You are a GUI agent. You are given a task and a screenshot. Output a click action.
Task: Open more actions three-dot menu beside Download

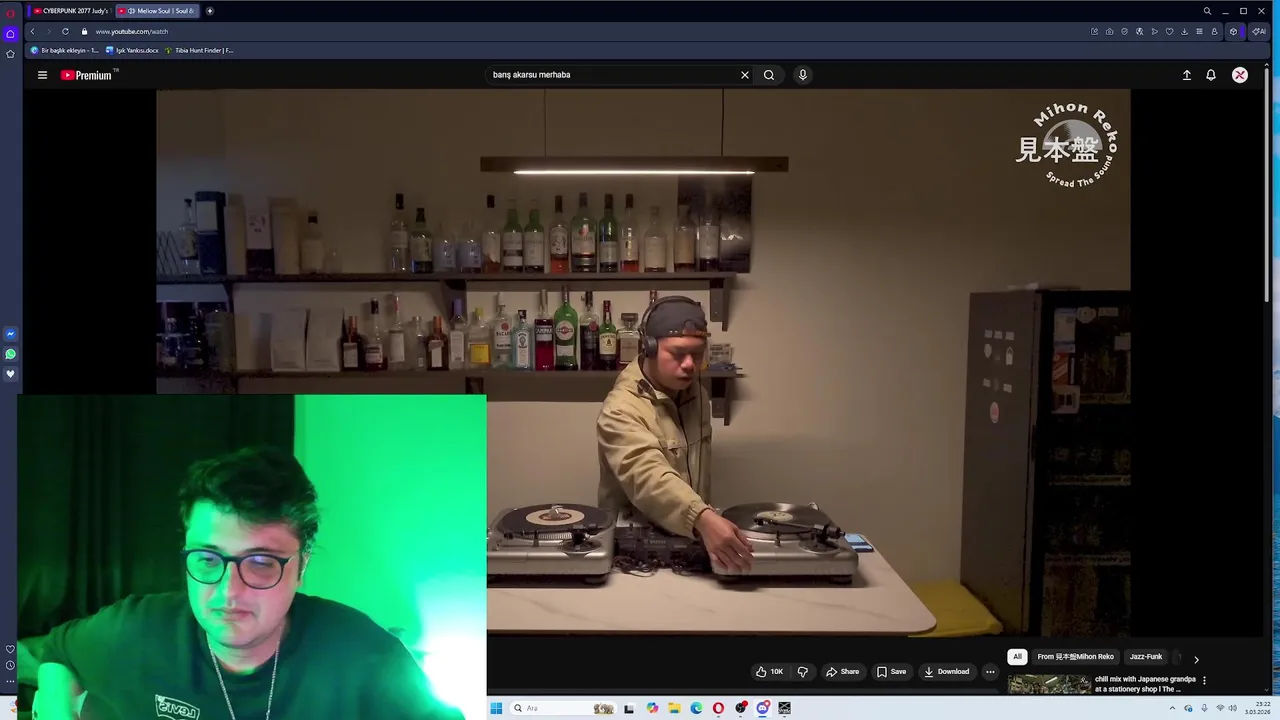[x=990, y=672]
